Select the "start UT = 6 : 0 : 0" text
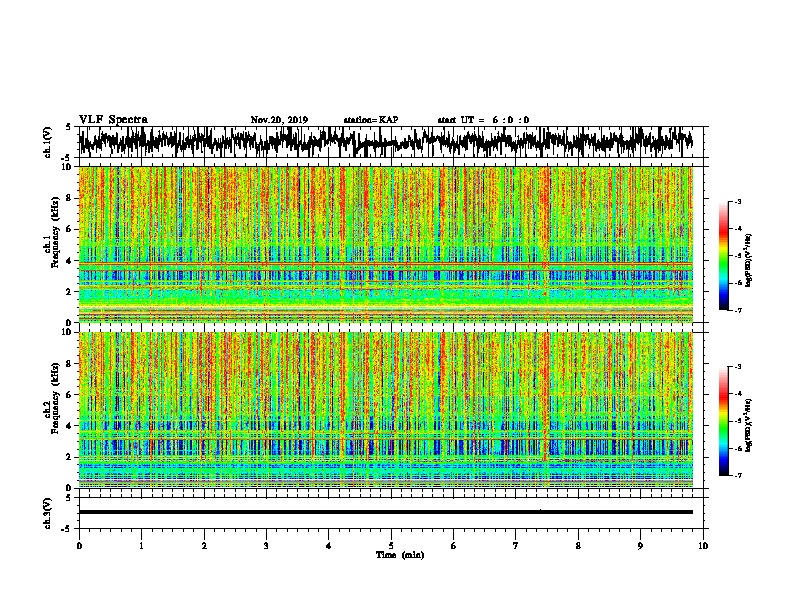The width and height of the screenshot is (792, 612). click(x=483, y=120)
